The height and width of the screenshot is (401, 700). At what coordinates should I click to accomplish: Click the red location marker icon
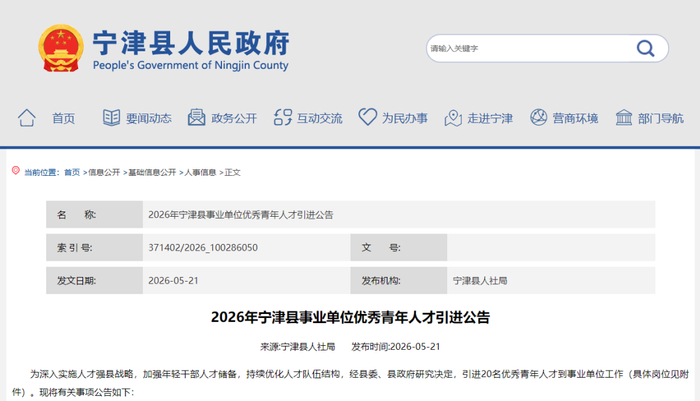pyautogui.click(x=16, y=171)
